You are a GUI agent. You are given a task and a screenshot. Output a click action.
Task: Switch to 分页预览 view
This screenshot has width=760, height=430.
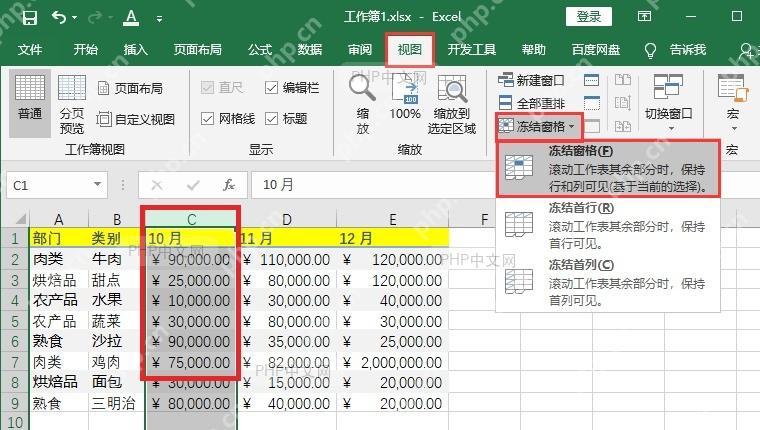point(72,103)
